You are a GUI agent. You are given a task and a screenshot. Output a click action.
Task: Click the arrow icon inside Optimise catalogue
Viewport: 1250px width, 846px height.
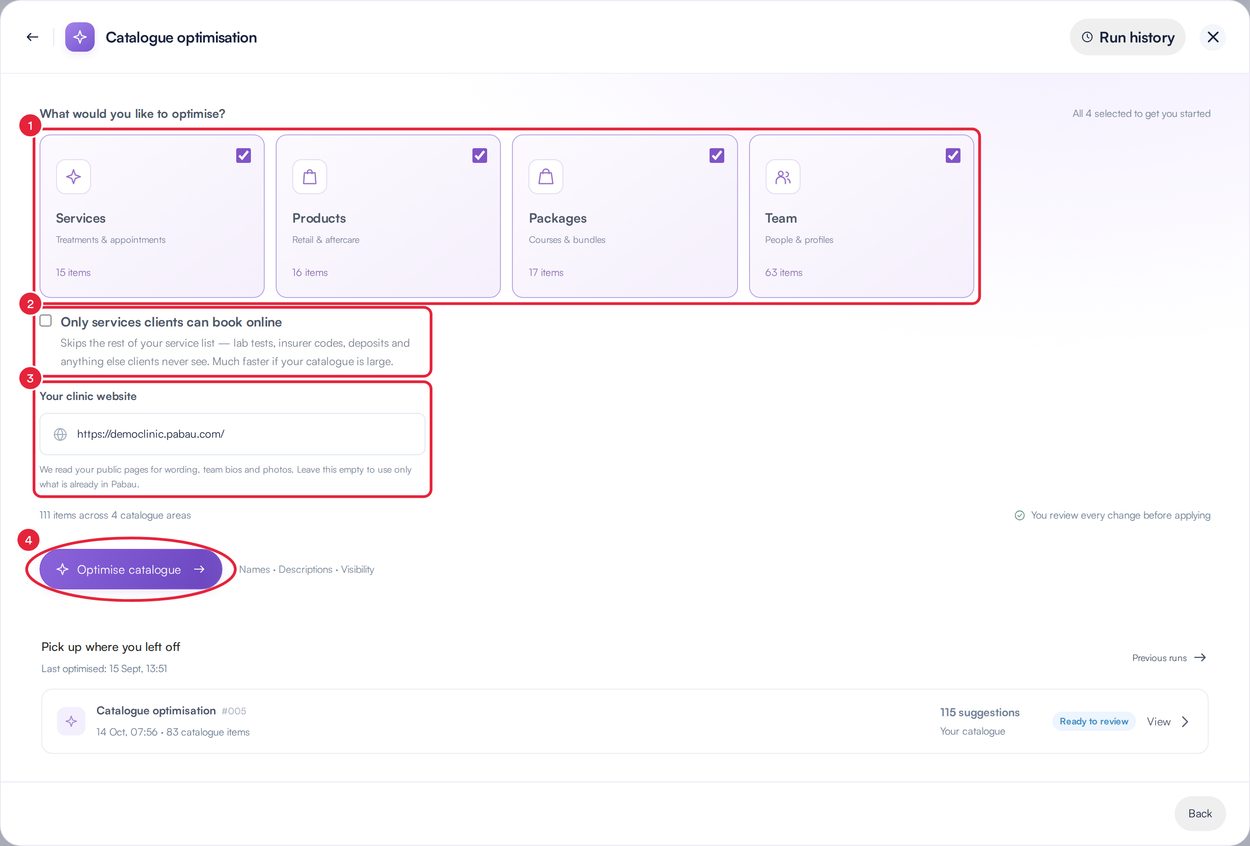[199, 569]
